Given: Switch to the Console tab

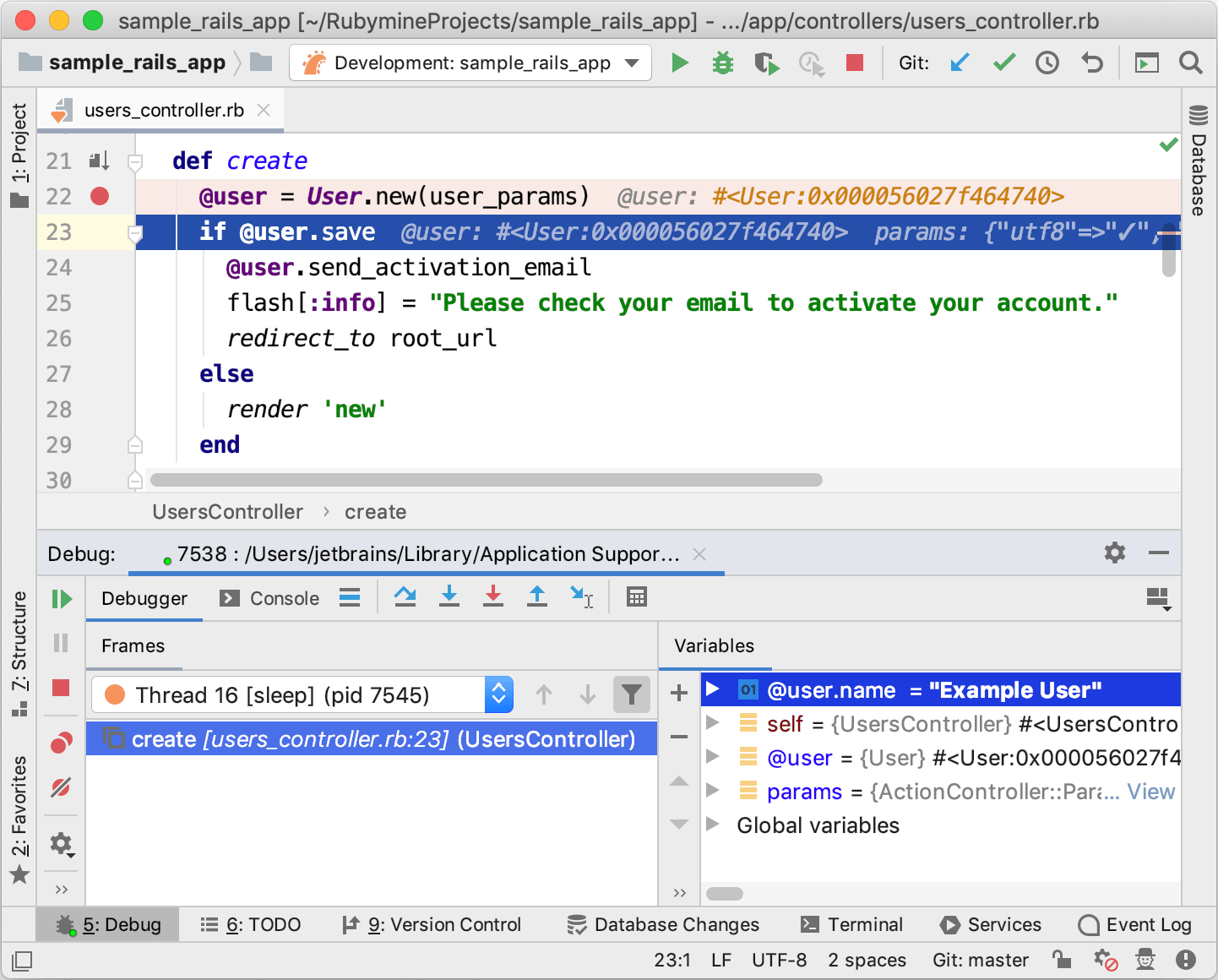Looking at the screenshot, I should tap(270, 598).
